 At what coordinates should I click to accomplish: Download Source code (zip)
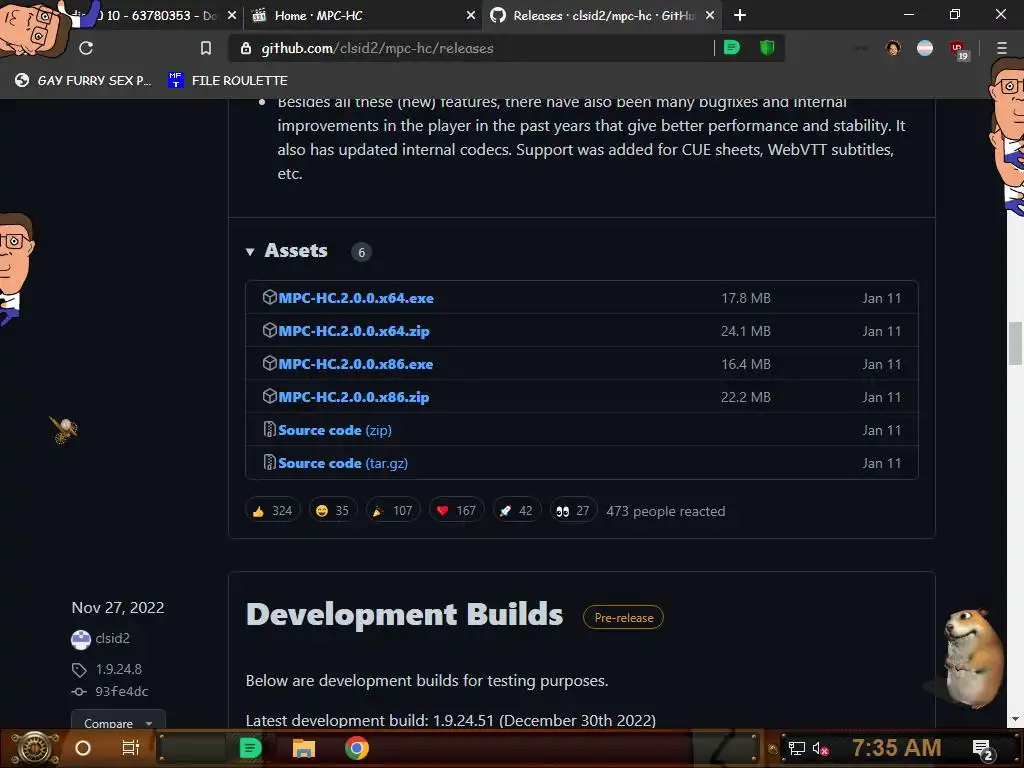(x=335, y=430)
